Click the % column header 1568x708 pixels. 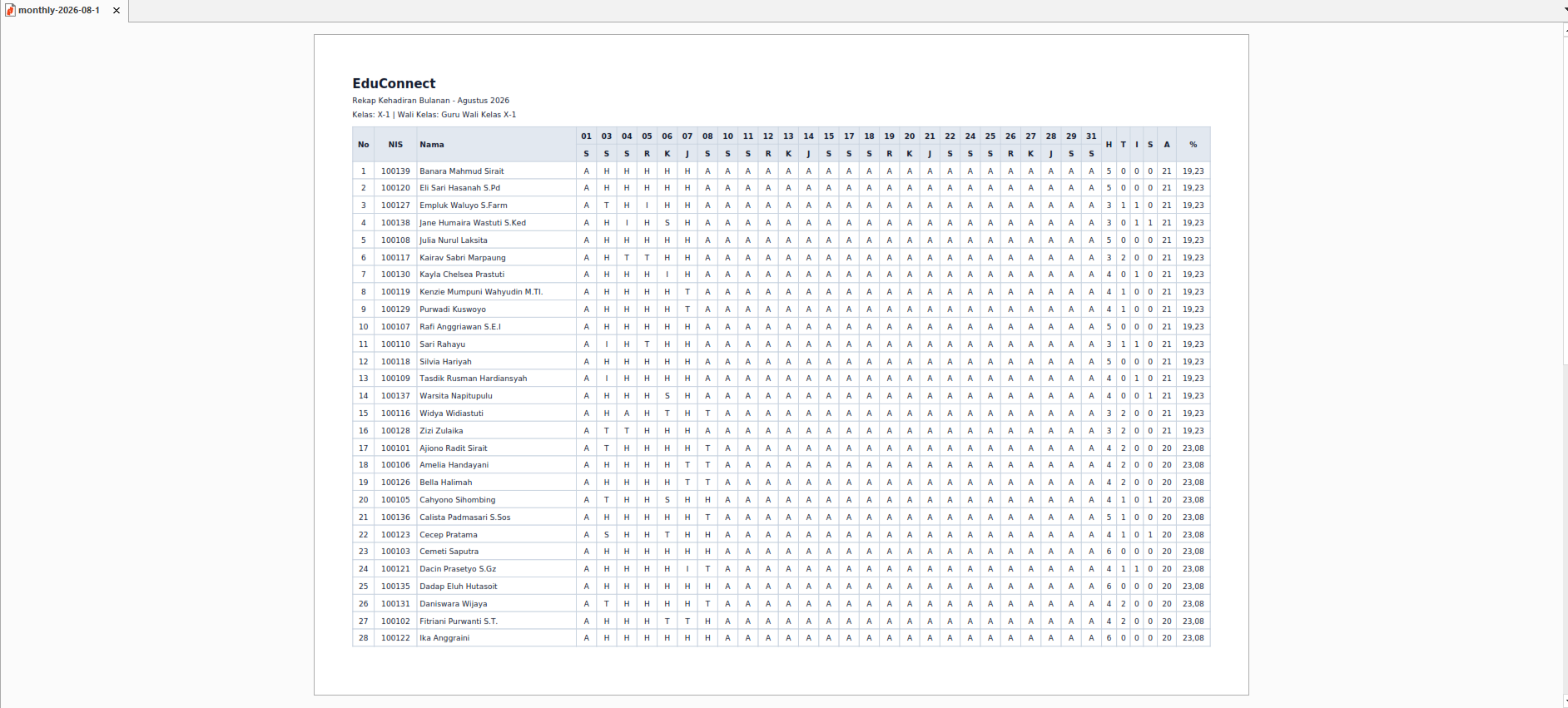tap(1193, 145)
